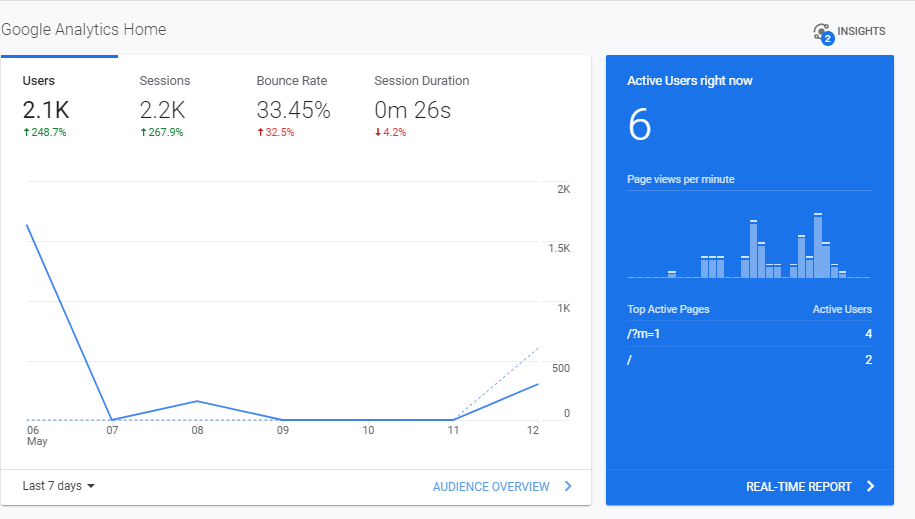Open the AUDIENCE OVERVIEW link

490,487
